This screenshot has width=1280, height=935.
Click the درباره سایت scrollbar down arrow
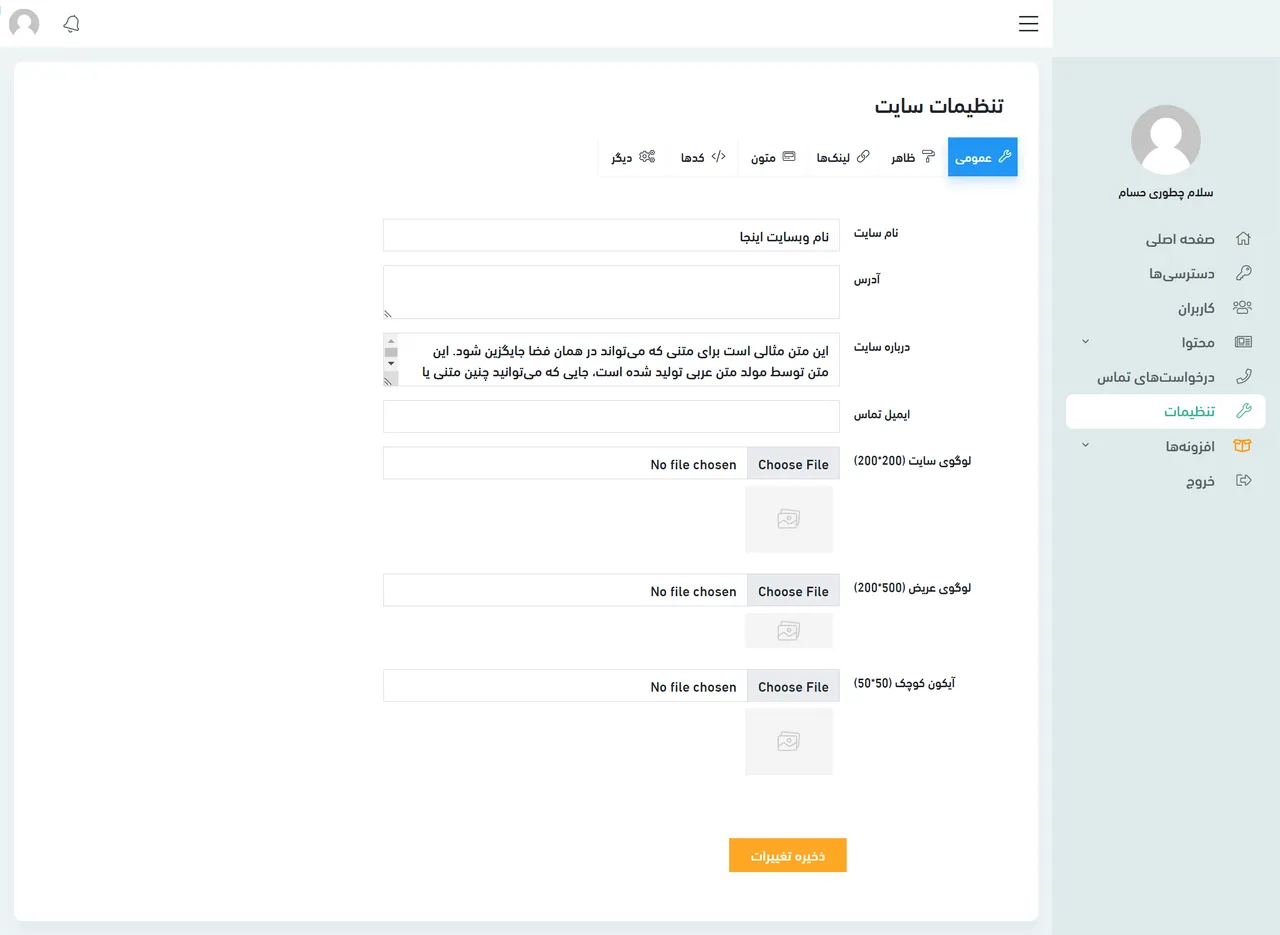coord(391,363)
